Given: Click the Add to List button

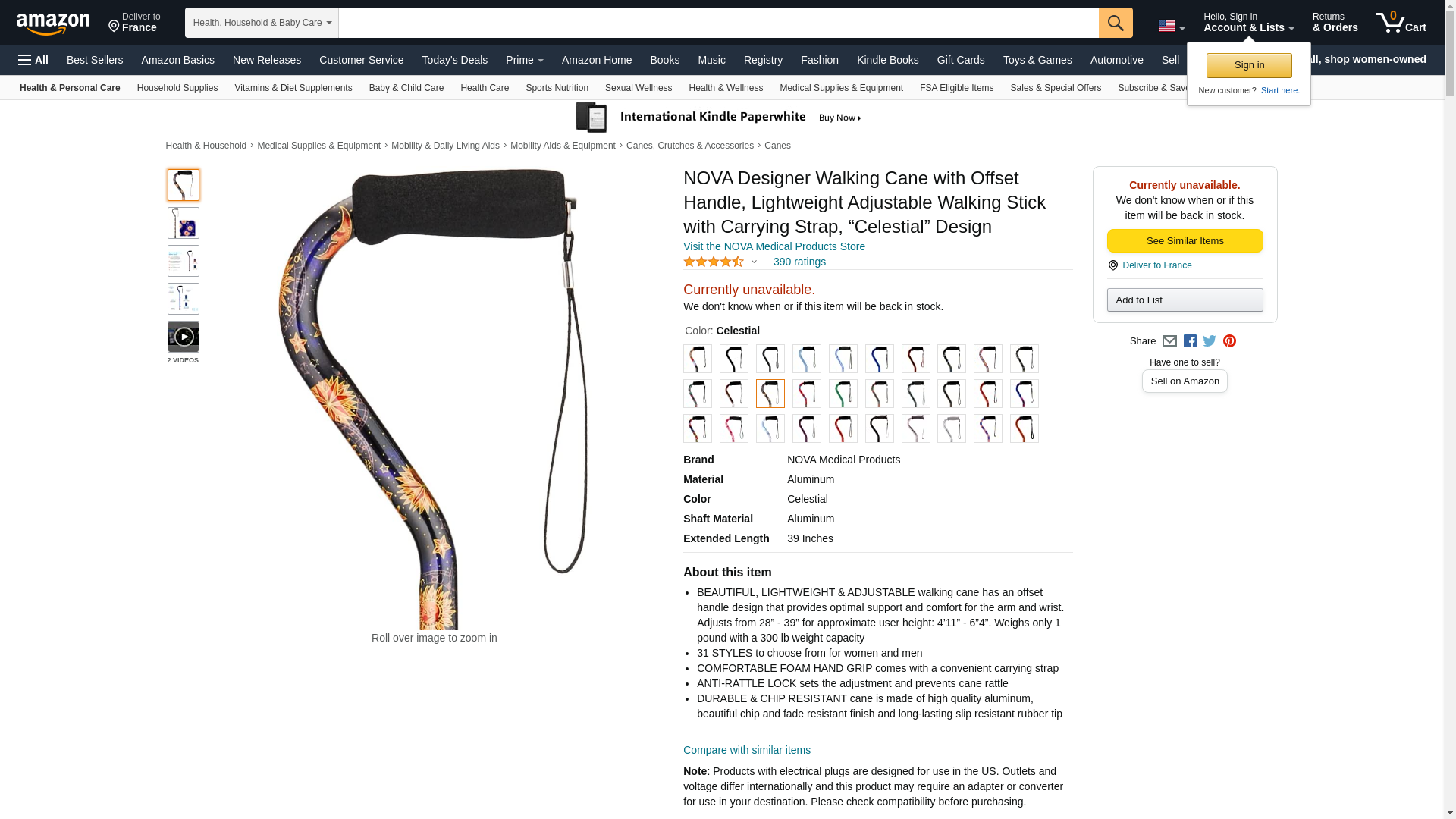Looking at the screenshot, I should pyautogui.click(x=1185, y=300).
